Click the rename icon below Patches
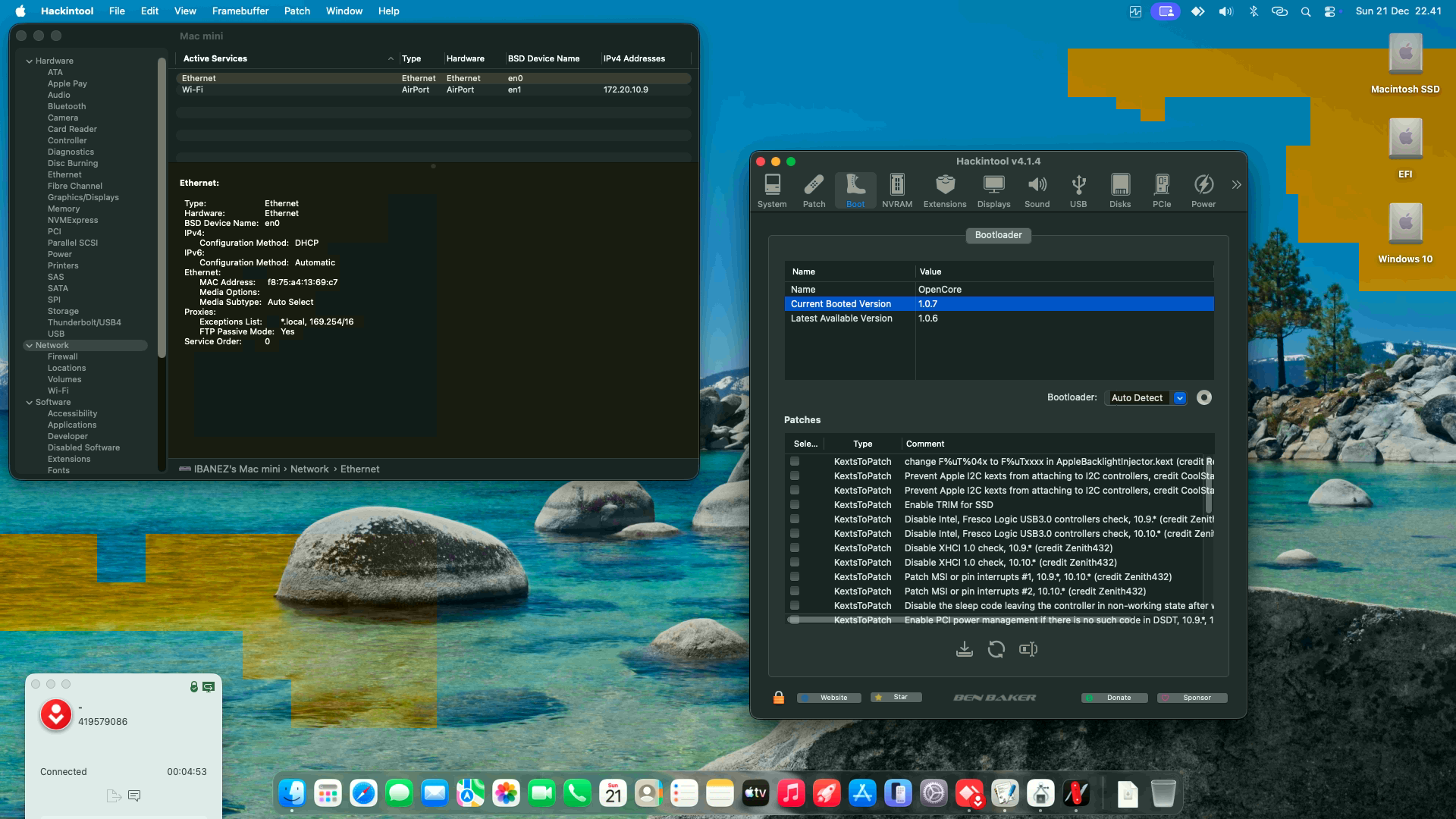Viewport: 1456px width, 819px height. click(x=1028, y=649)
